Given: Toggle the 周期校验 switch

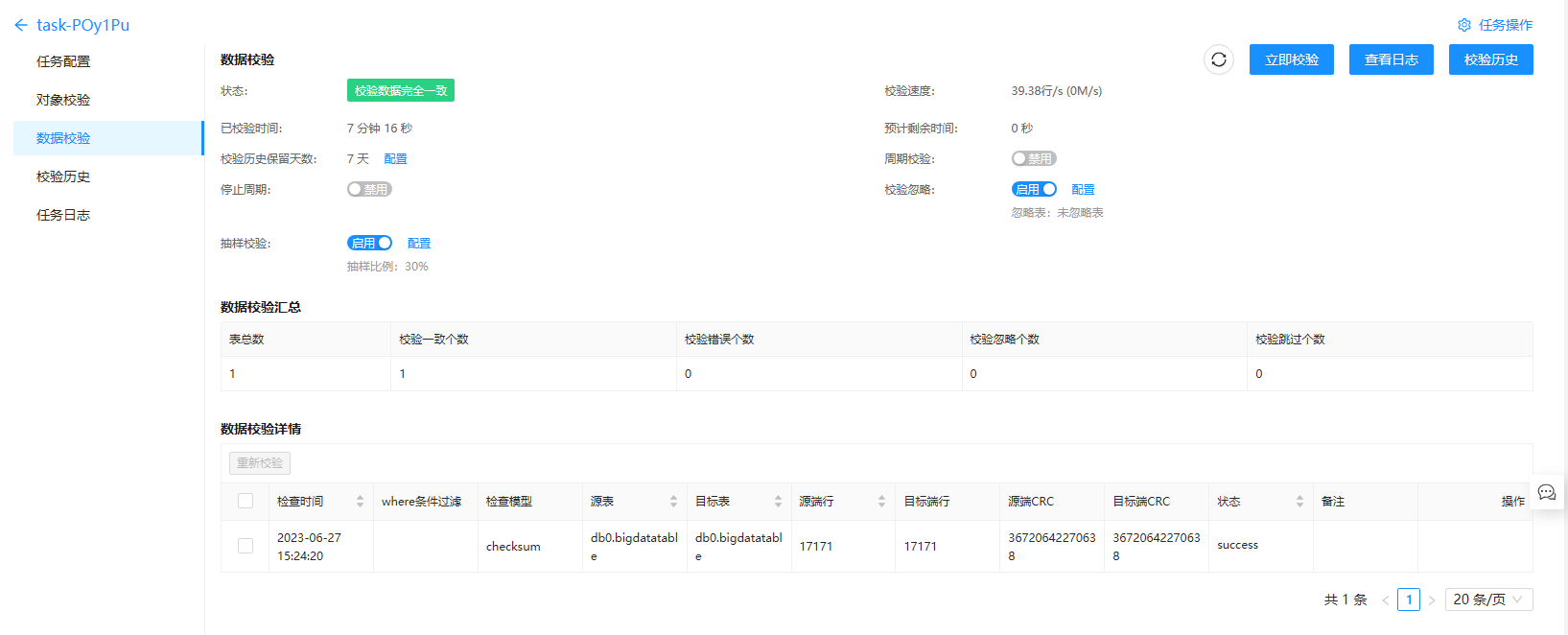Looking at the screenshot, I should [1034, 158].
